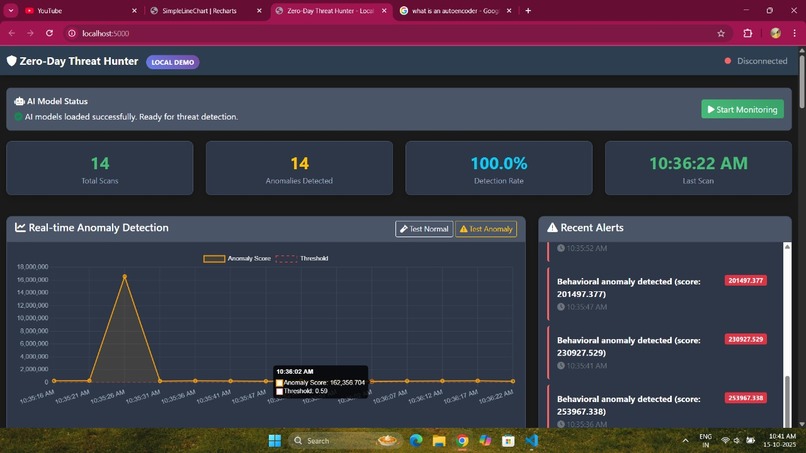The image size is (806, 453).
Task: Go forward in browser history
Action: tap(30, 33)
